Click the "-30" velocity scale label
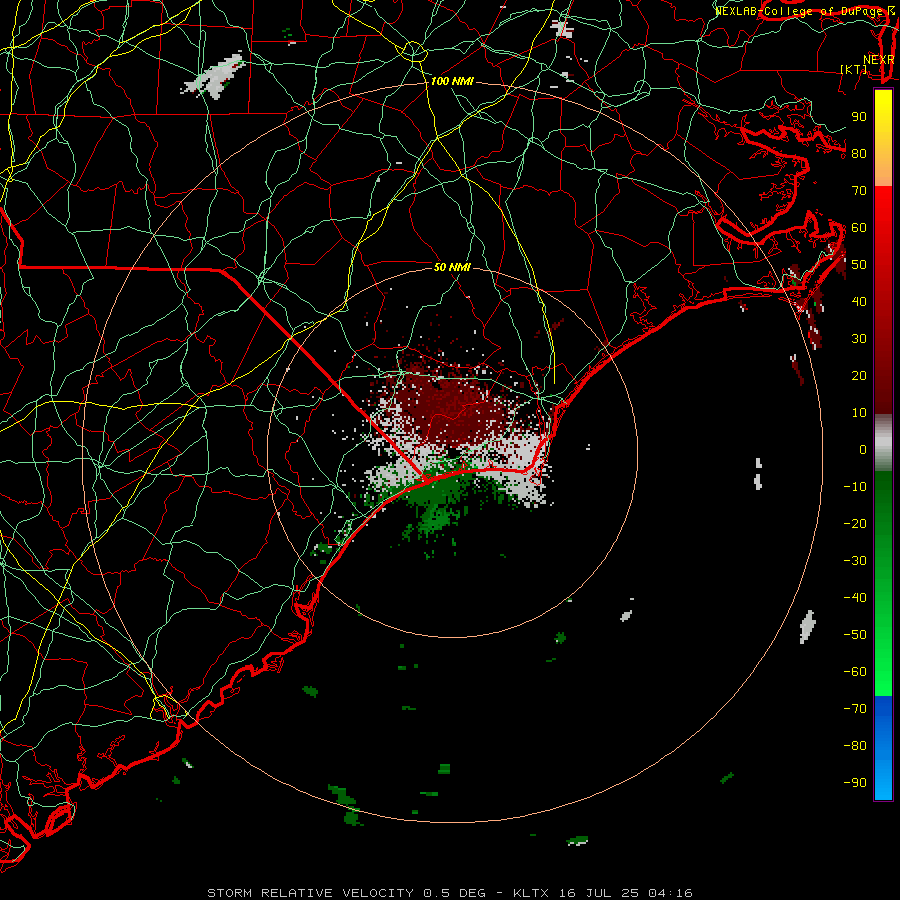The width and height of the screenshot is (900, 900). pyautogui.click(x=855, y=561)
